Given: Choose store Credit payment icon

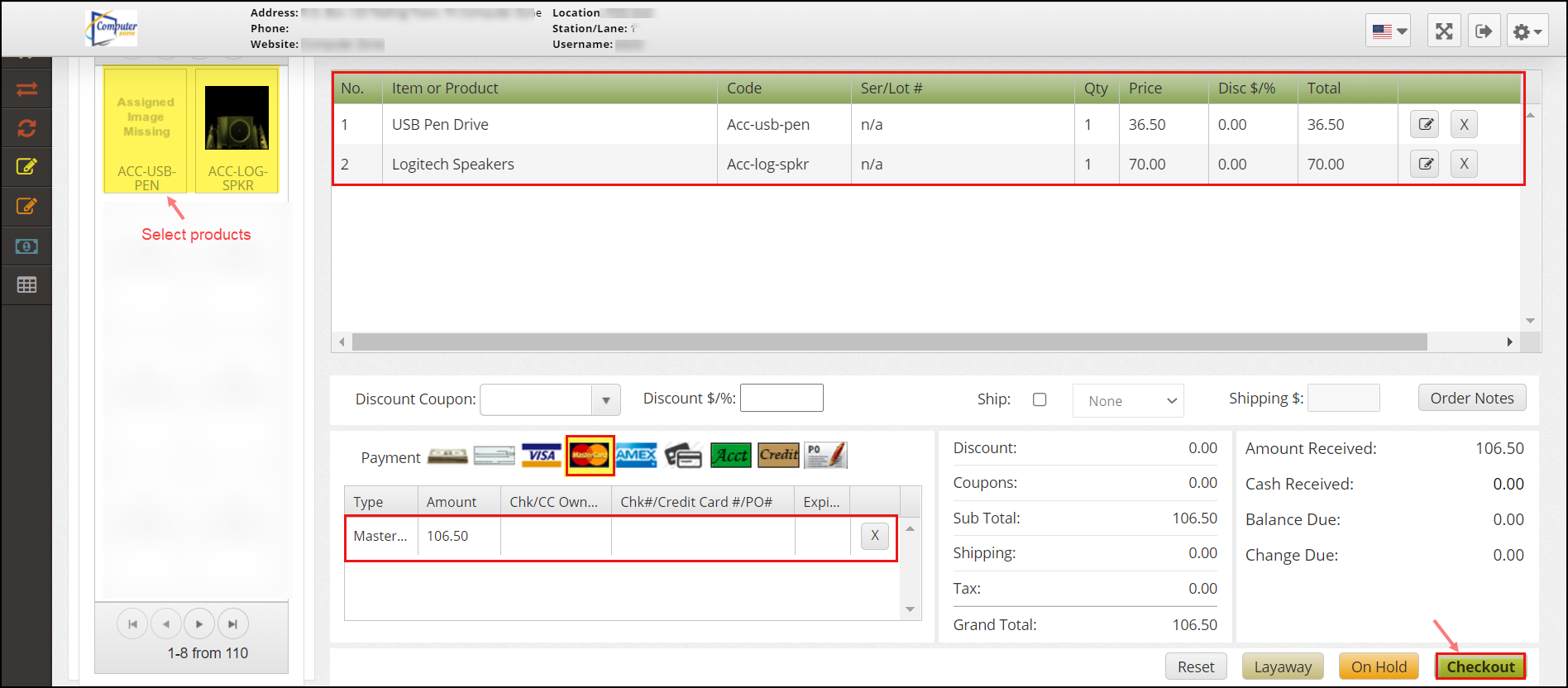Looking at the screenshot, I should click(778, 456).
